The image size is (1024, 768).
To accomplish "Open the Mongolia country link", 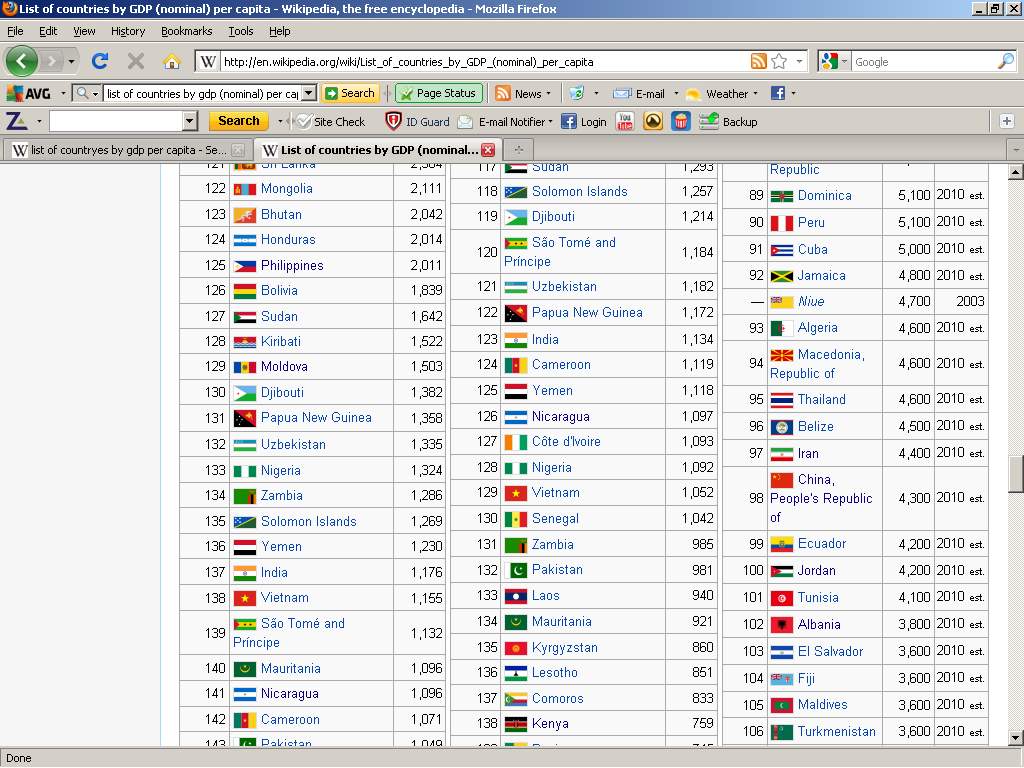I will [286, 188].
